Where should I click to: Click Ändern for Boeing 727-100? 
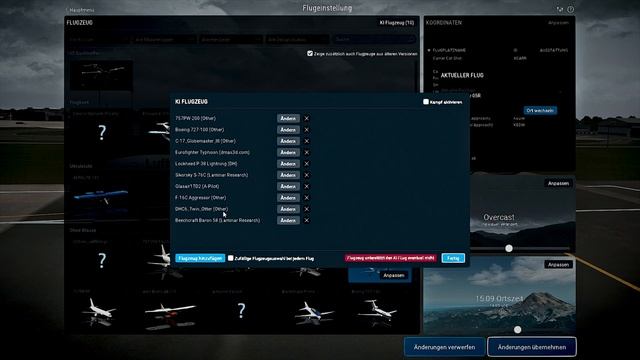pyautogui.click(x=288, y=130)
